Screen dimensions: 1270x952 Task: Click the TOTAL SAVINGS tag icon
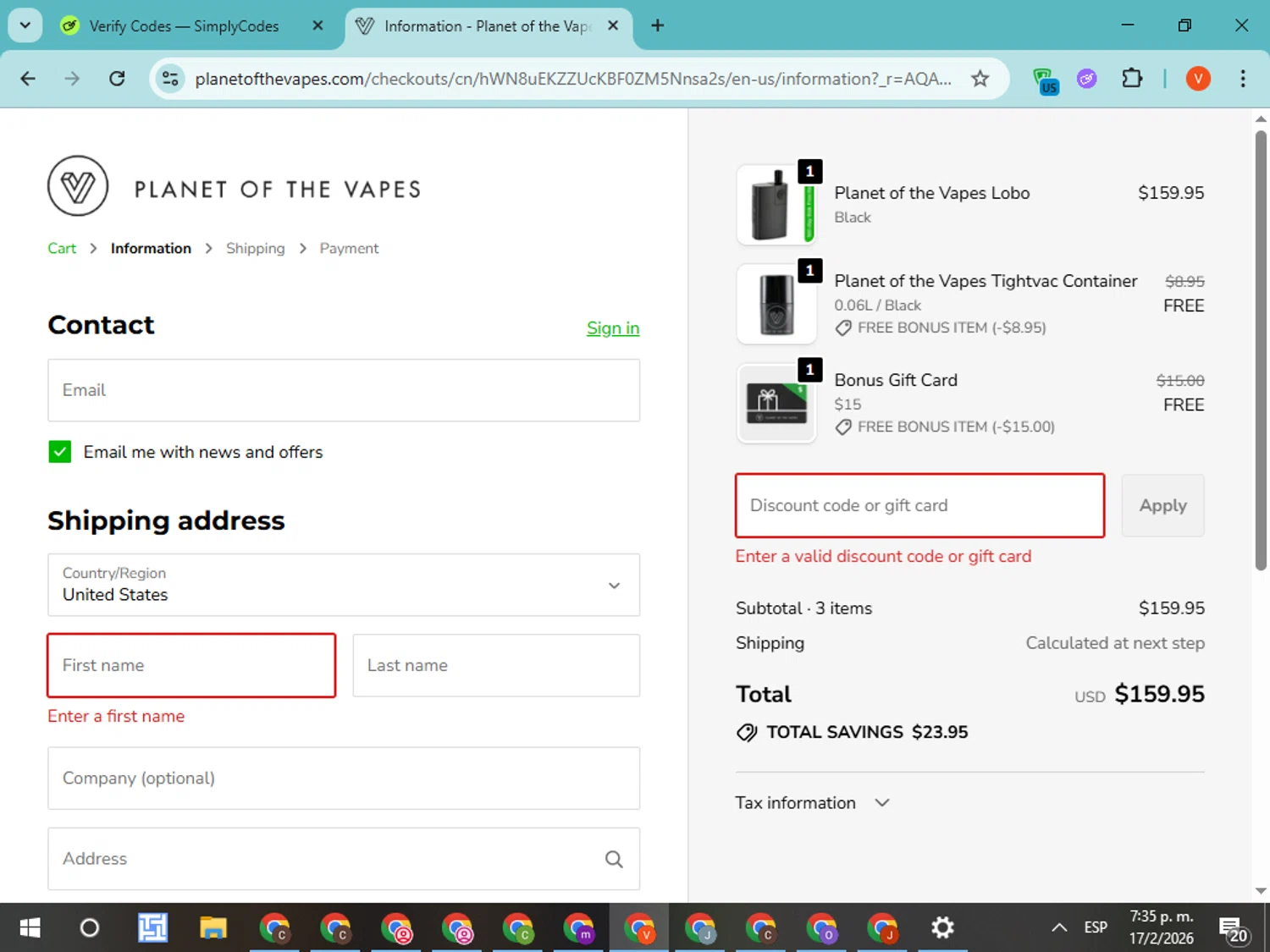click(x=747, y=732)
